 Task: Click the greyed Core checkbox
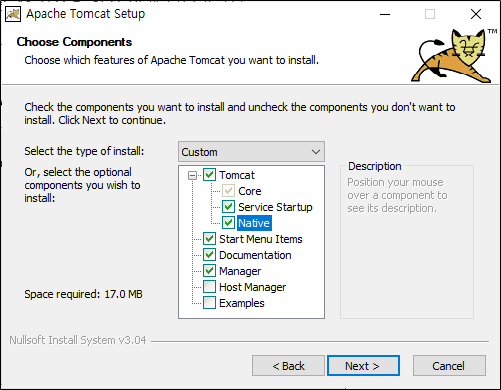pyautogui.click(x=228, y=191)
